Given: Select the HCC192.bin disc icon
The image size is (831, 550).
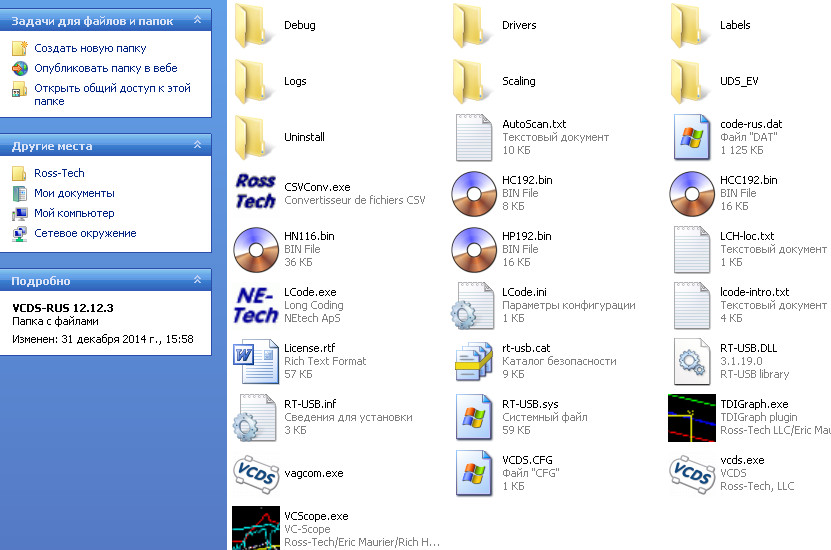Looking at the screenshot, I should point(692,193).
